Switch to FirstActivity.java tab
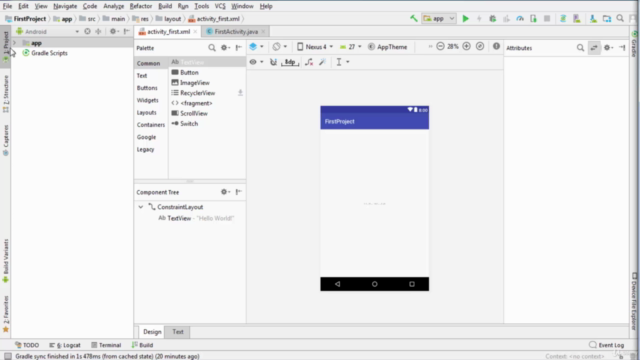The image size is (640, 360). (236, 31)
